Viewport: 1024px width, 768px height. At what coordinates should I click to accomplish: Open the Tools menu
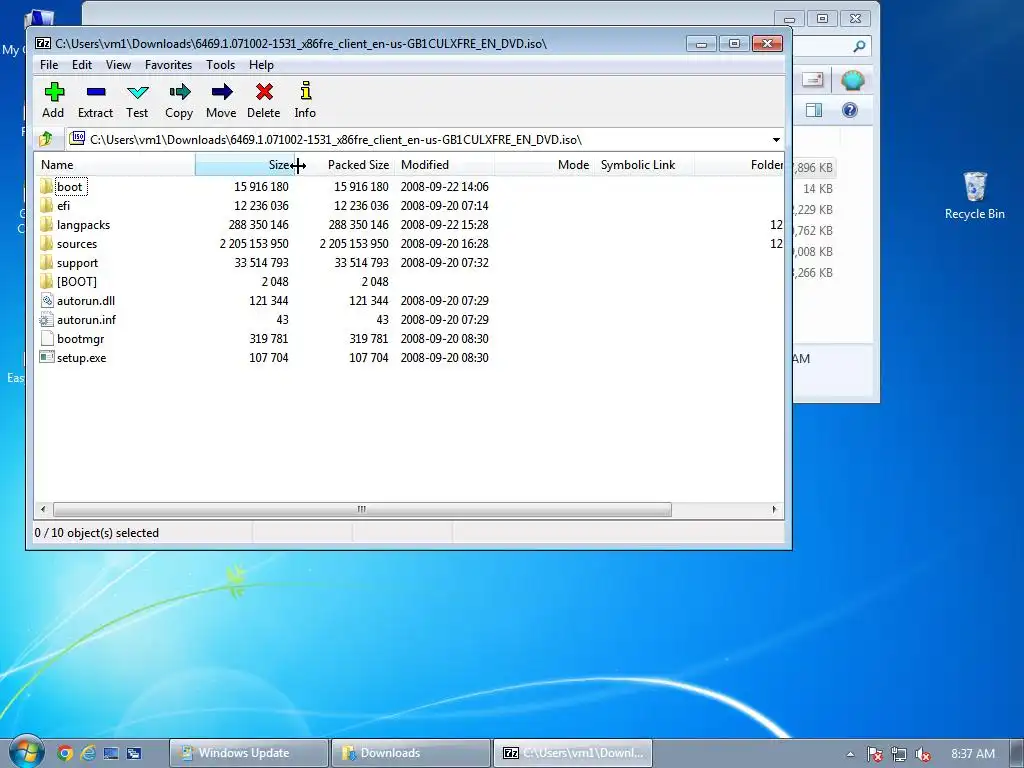pos(220,65)
